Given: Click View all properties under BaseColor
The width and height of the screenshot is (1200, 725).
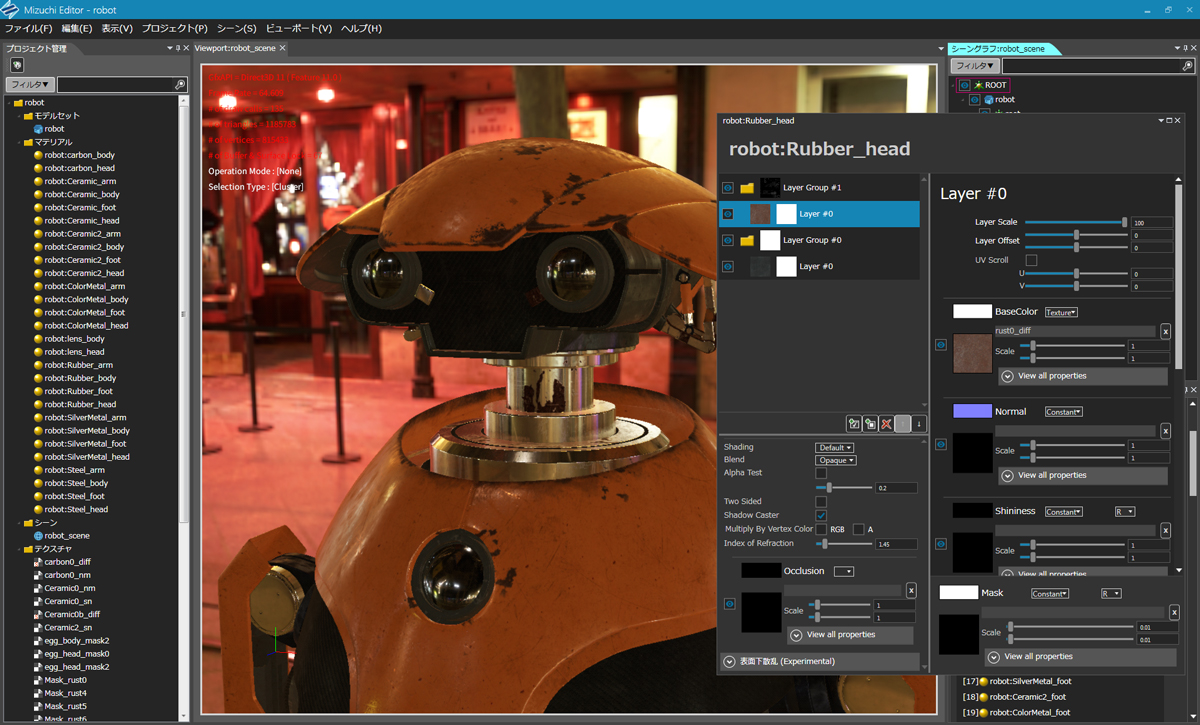Looking at the screenshot, I should click(x=1082, y=376).
